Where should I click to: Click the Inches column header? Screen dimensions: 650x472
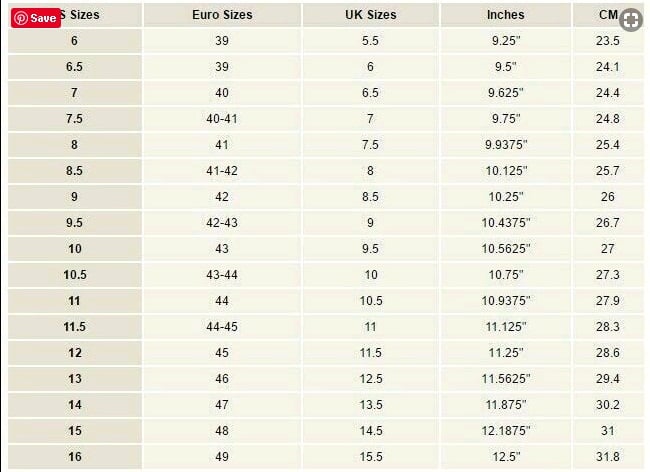click(505, 15)
